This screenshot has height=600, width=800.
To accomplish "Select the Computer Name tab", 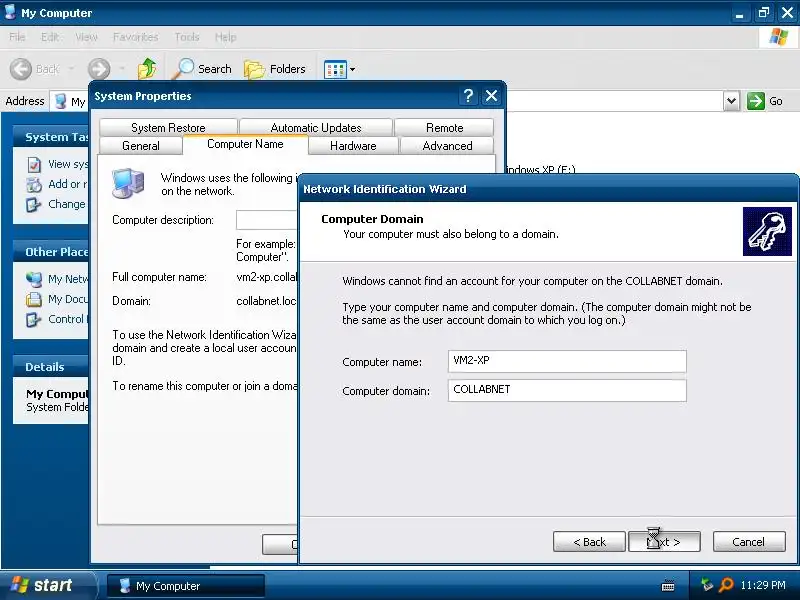I will coord(245,144).
